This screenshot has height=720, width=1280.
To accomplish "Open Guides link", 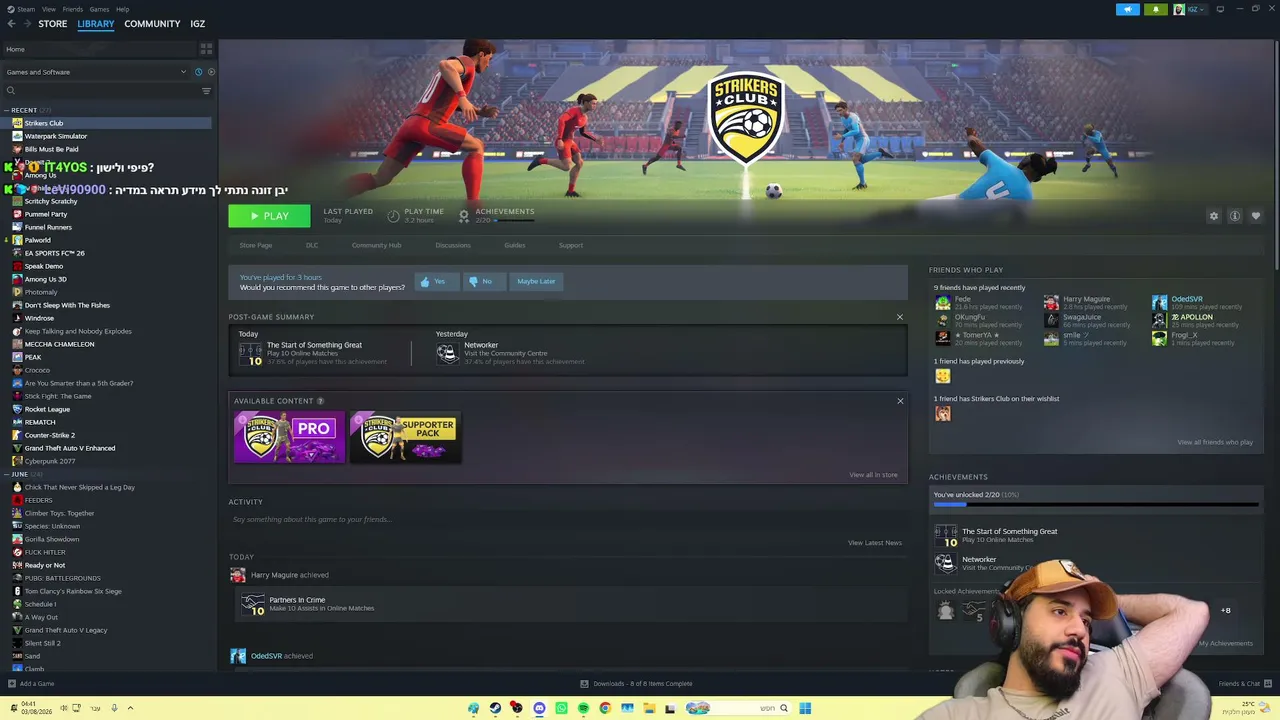I will (x=515, y=245).
